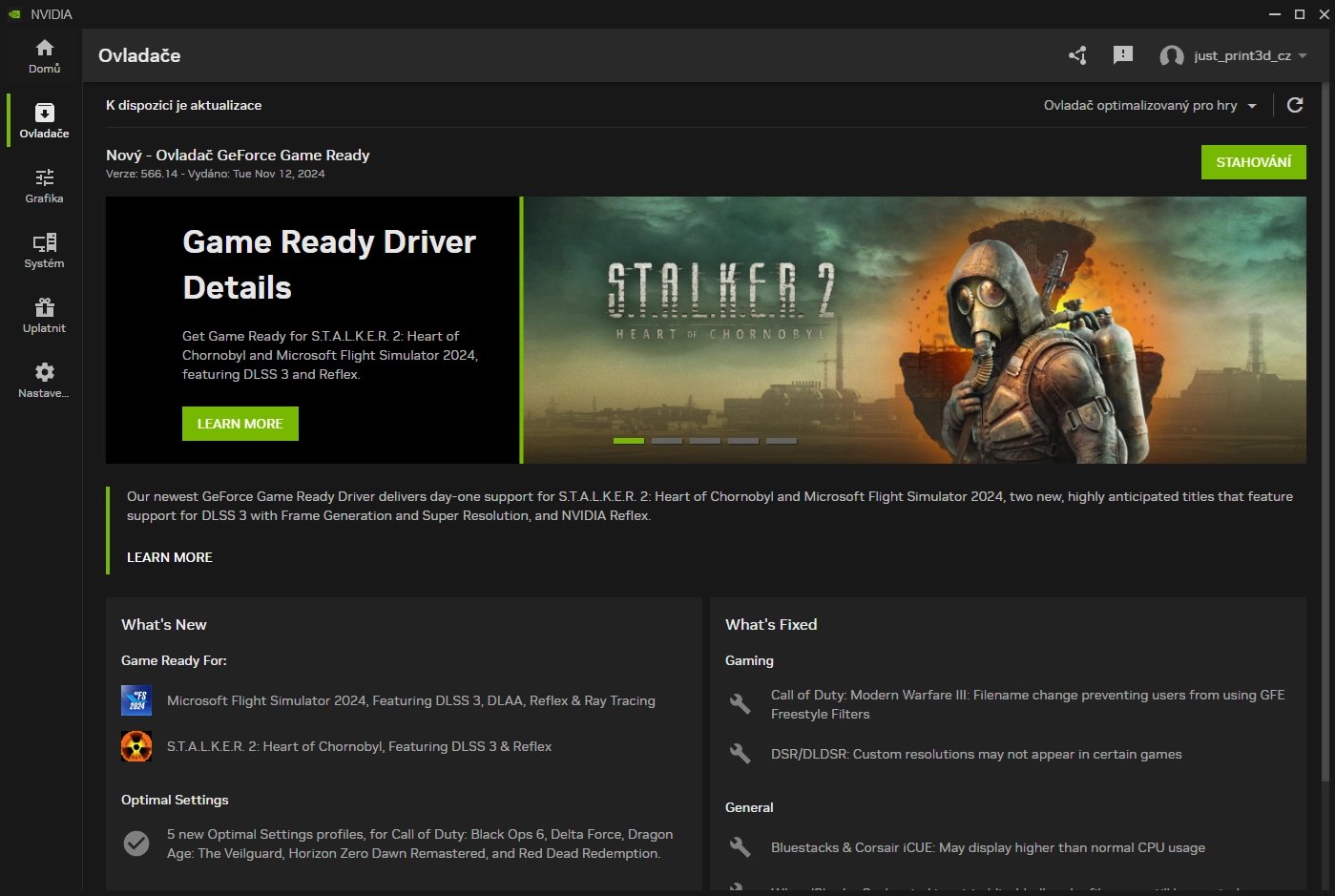This screenshot has width=1335, height=896.
Task: Jump to the last banner slide indicator
Action: coord(782,441)
